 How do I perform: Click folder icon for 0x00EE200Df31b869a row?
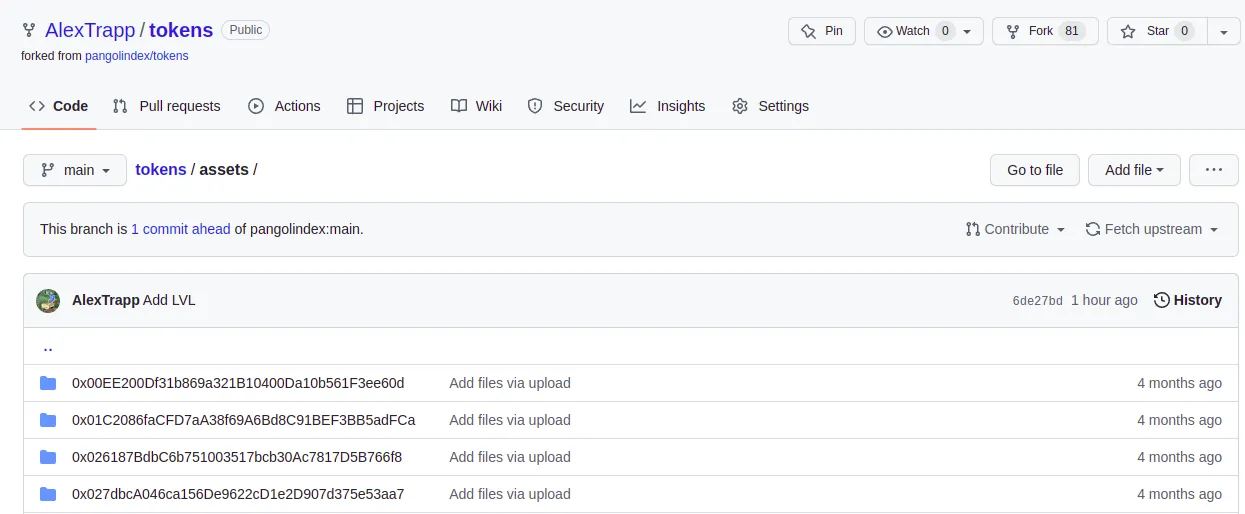(48, 383)
